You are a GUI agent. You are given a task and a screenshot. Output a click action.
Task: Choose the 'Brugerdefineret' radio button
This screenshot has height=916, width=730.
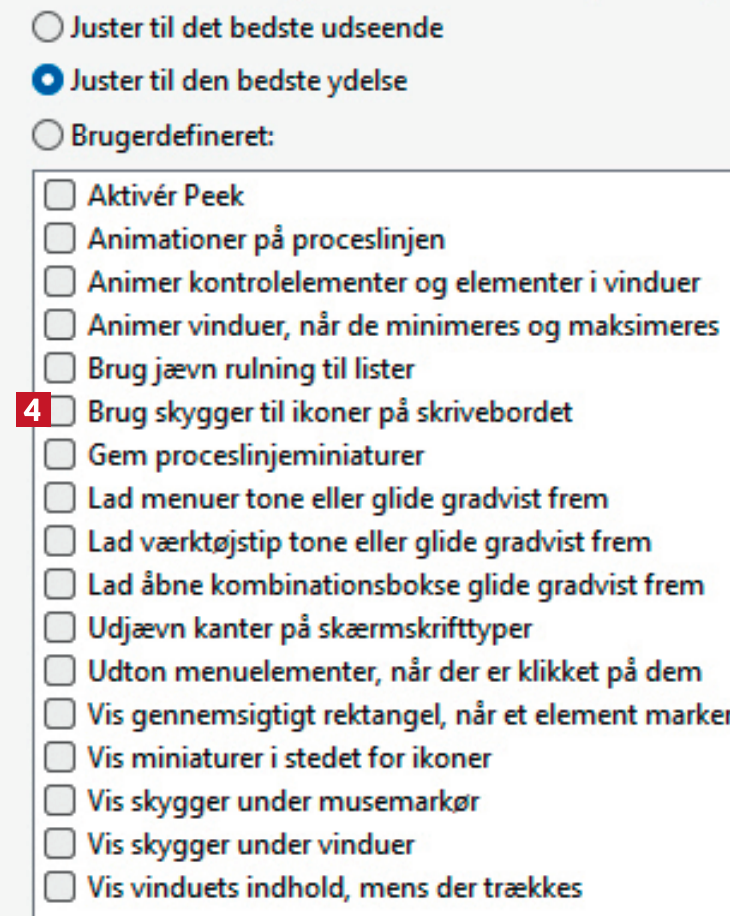[47, 137]
